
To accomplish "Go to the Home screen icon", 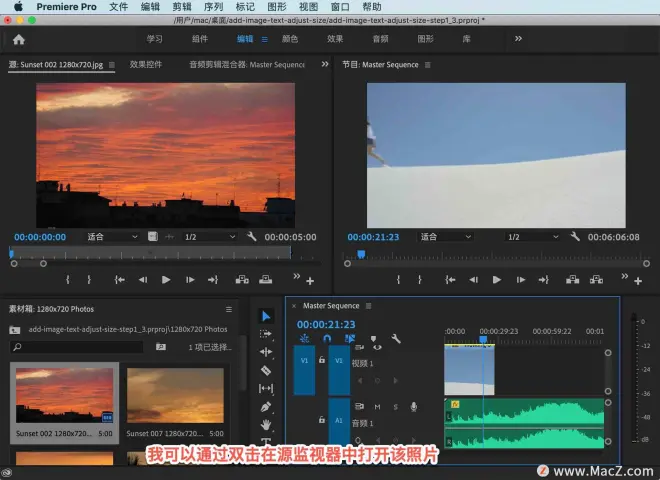I will pos(19,40).
